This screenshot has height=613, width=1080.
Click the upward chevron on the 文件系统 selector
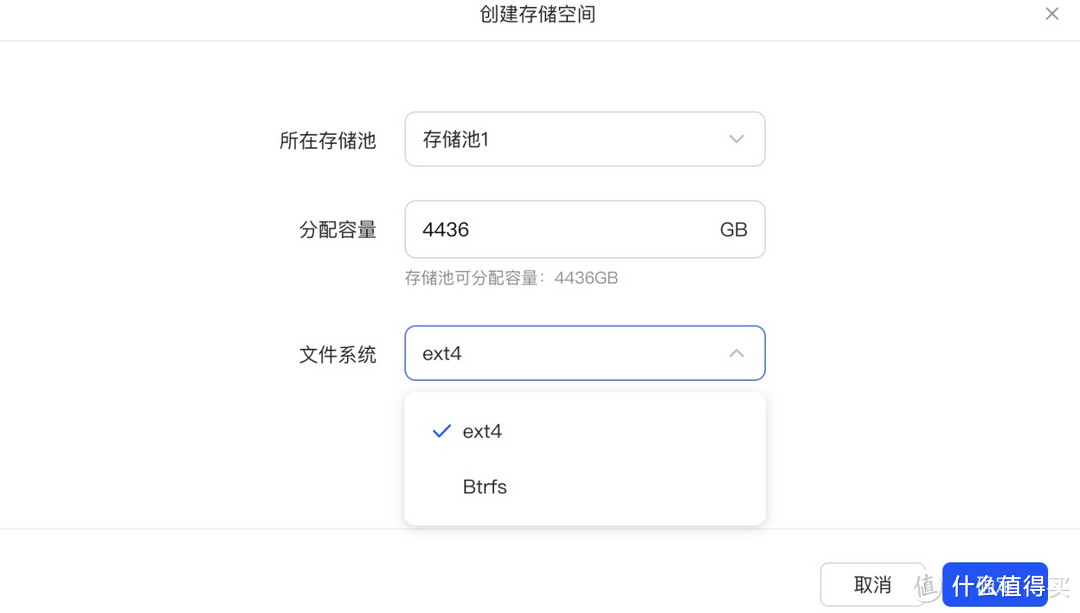[736, 353]
